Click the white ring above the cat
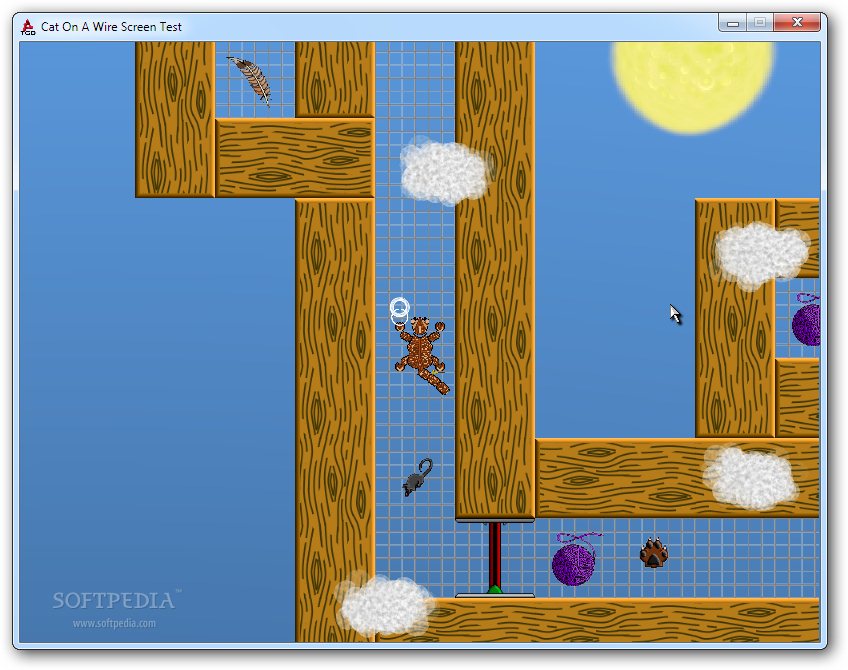 coord(400,311)
